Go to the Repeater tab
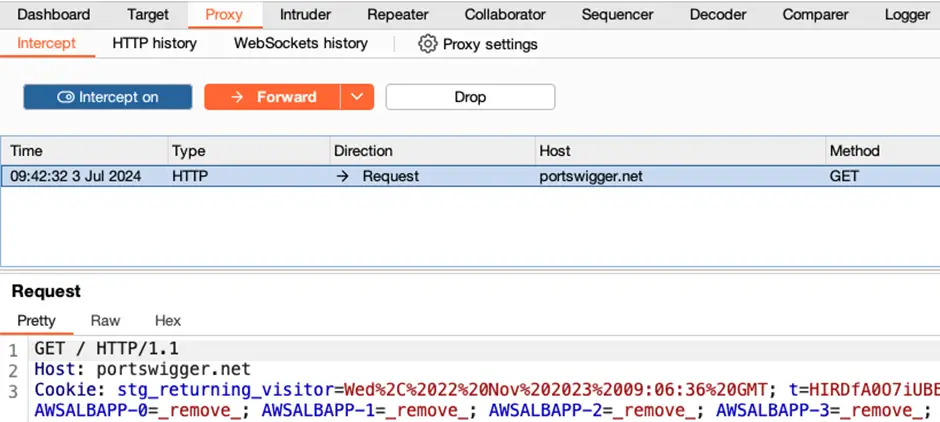 pos(397,15)
